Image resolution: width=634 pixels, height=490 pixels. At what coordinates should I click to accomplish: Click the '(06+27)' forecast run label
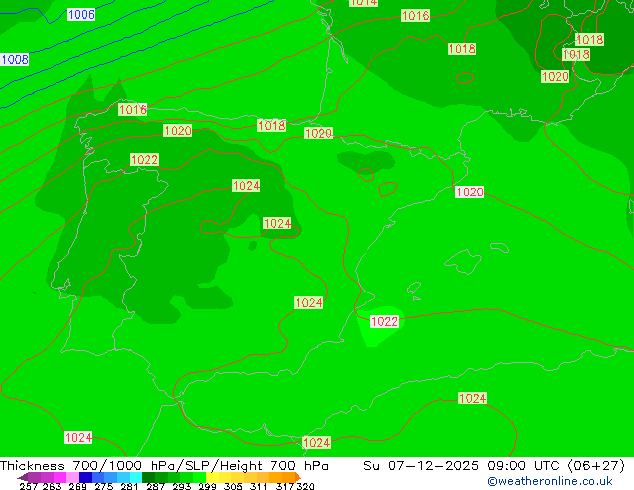[596, 466]
